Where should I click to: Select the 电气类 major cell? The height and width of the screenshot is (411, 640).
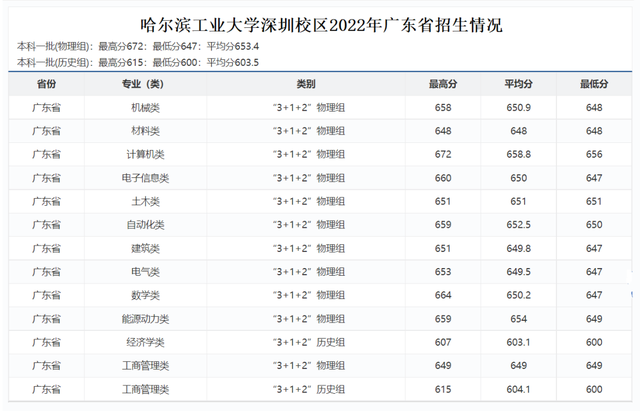point(145,271)
